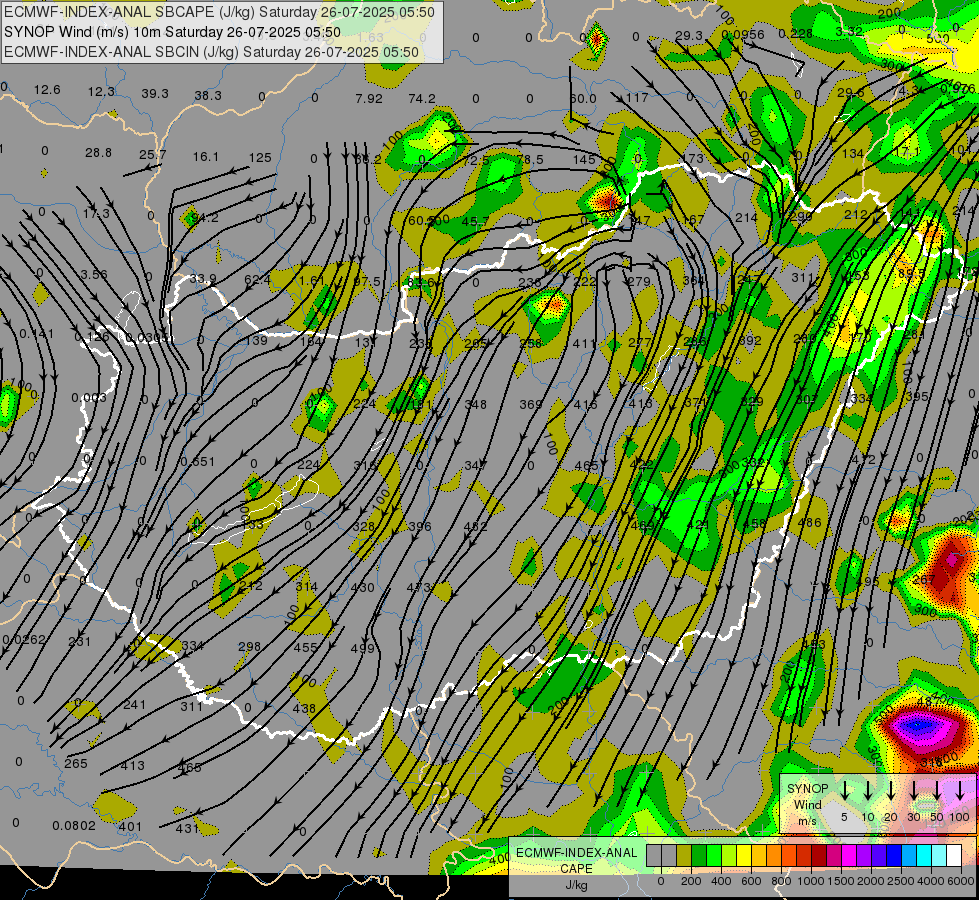
Task: Click the SYNOP label in wind legend
Action: pyautogui.click(x=807, y=788)
